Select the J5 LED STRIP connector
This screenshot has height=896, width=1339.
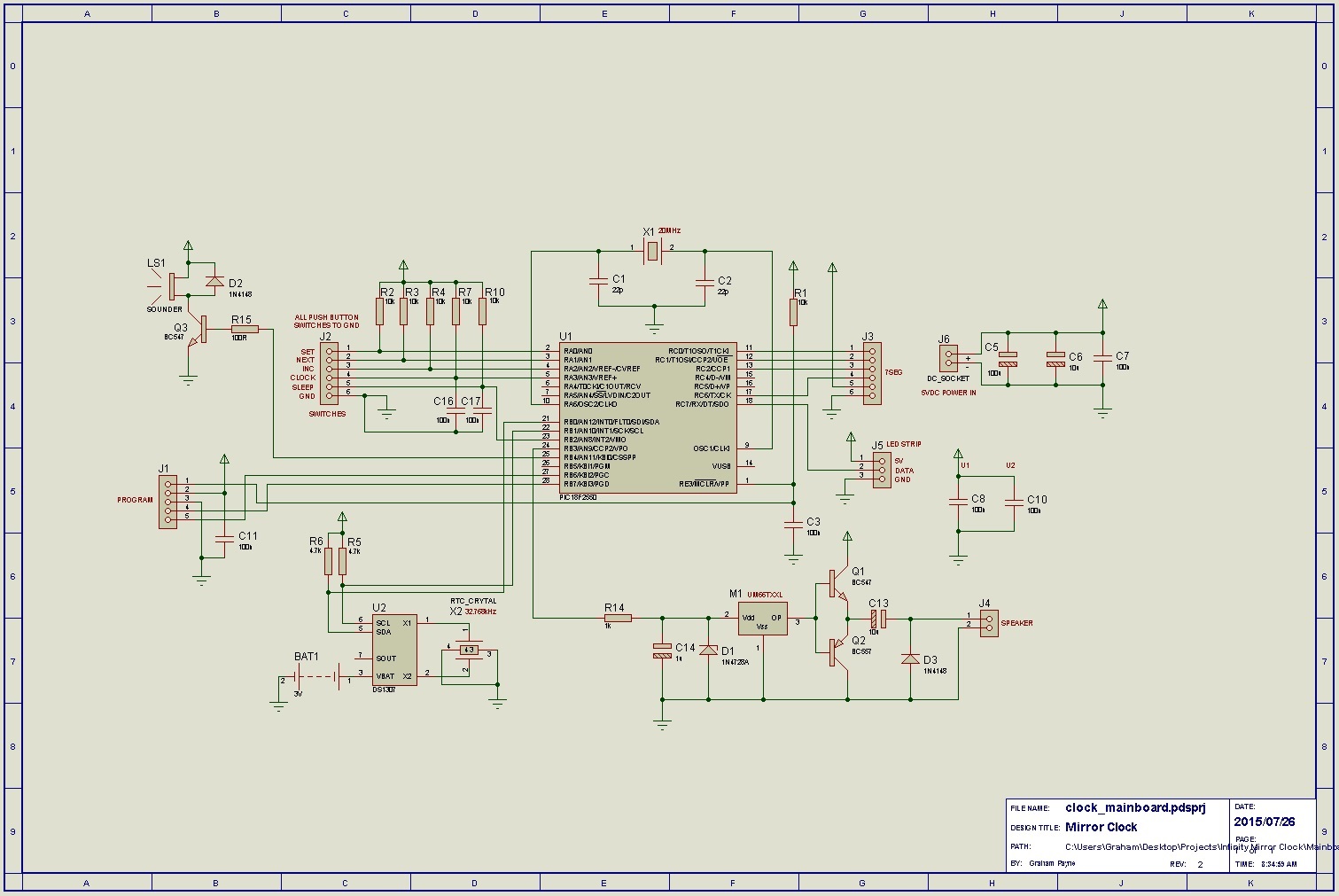click(881, 470)
